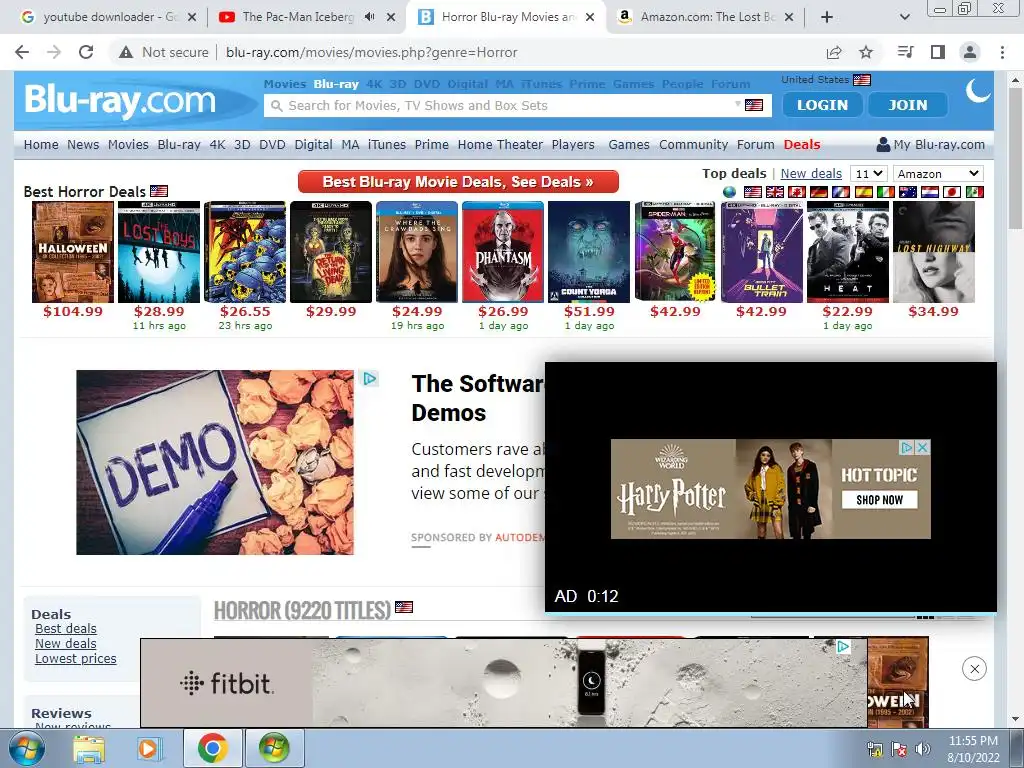Viewport: 1024px width, 768px height.
Task: Open the 4K menu item
Action: tap(217, 144)
